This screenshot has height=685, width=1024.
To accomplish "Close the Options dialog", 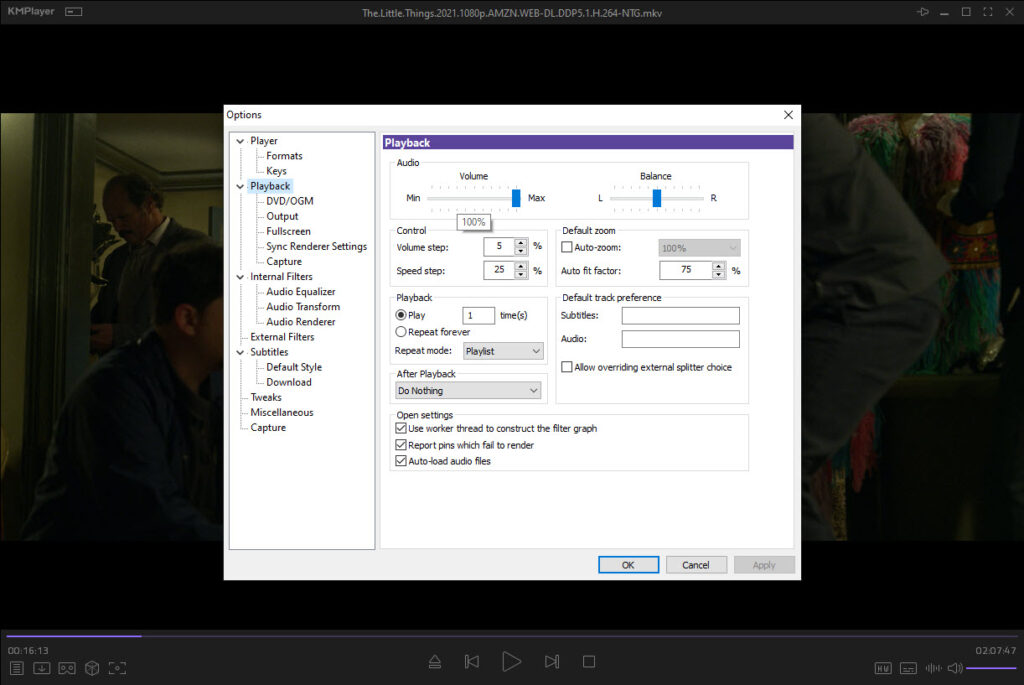I will 788,115.
